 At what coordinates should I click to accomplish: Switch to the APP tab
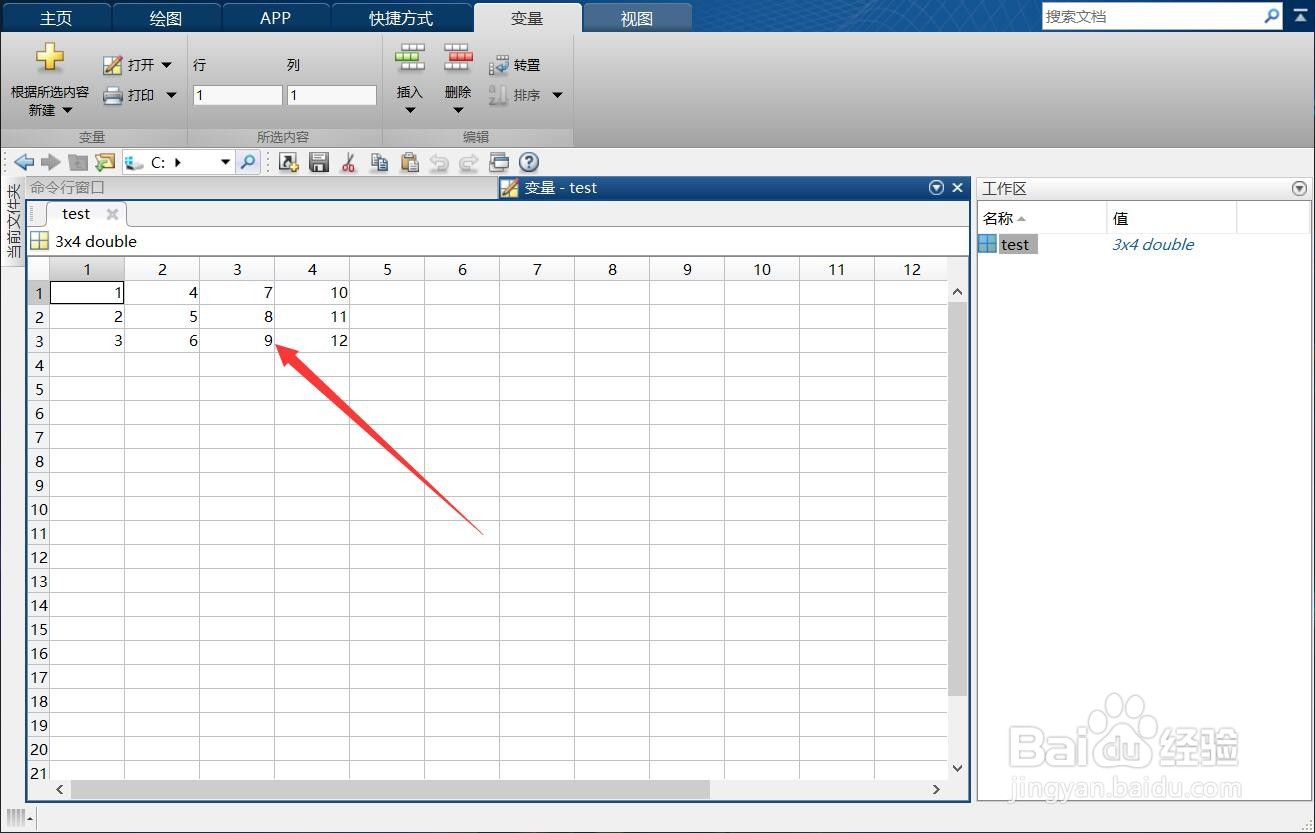point(275,19)
